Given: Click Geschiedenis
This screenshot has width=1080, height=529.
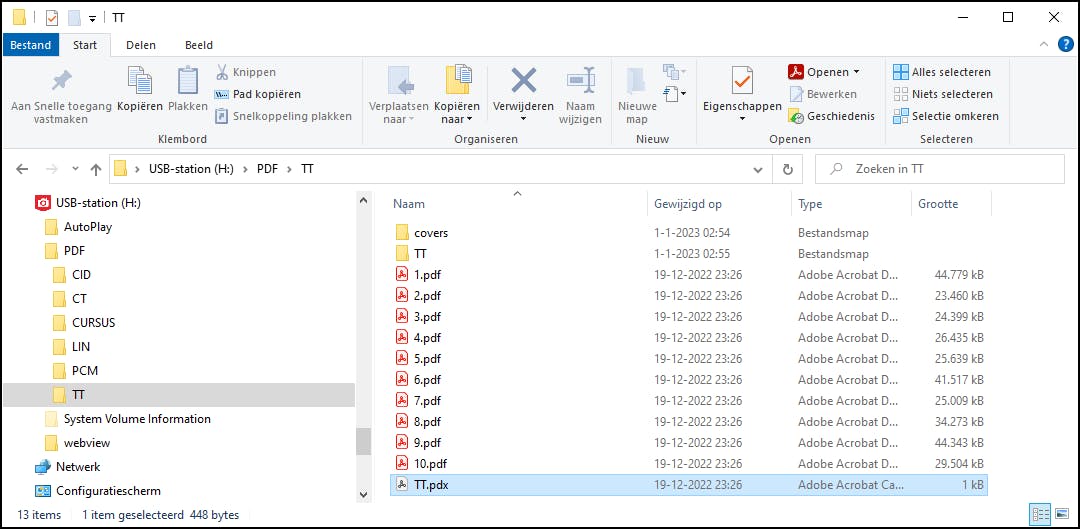Looking at the screenshot, I should pyautogui.click(x=831, y=116).
